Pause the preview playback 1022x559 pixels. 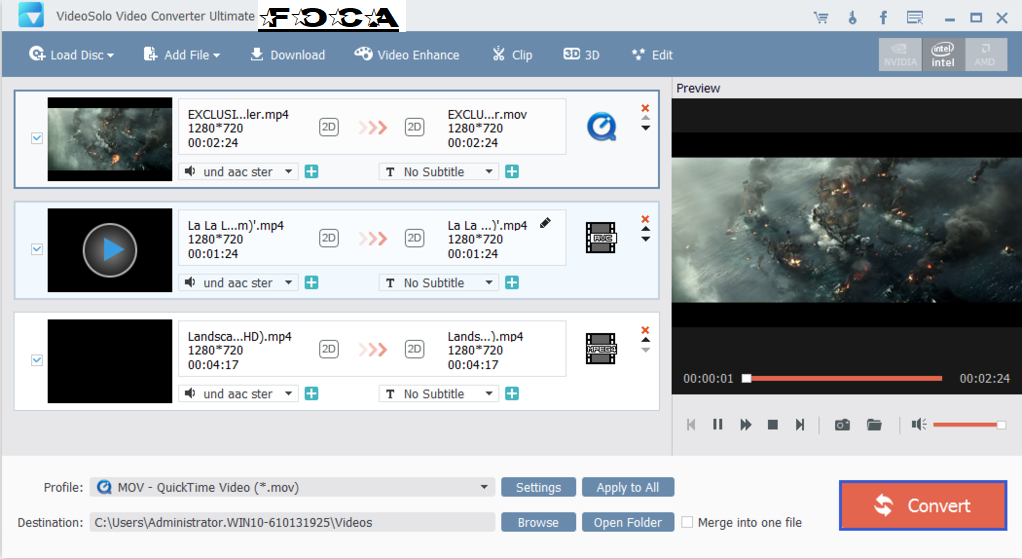[x=718, y=425]
